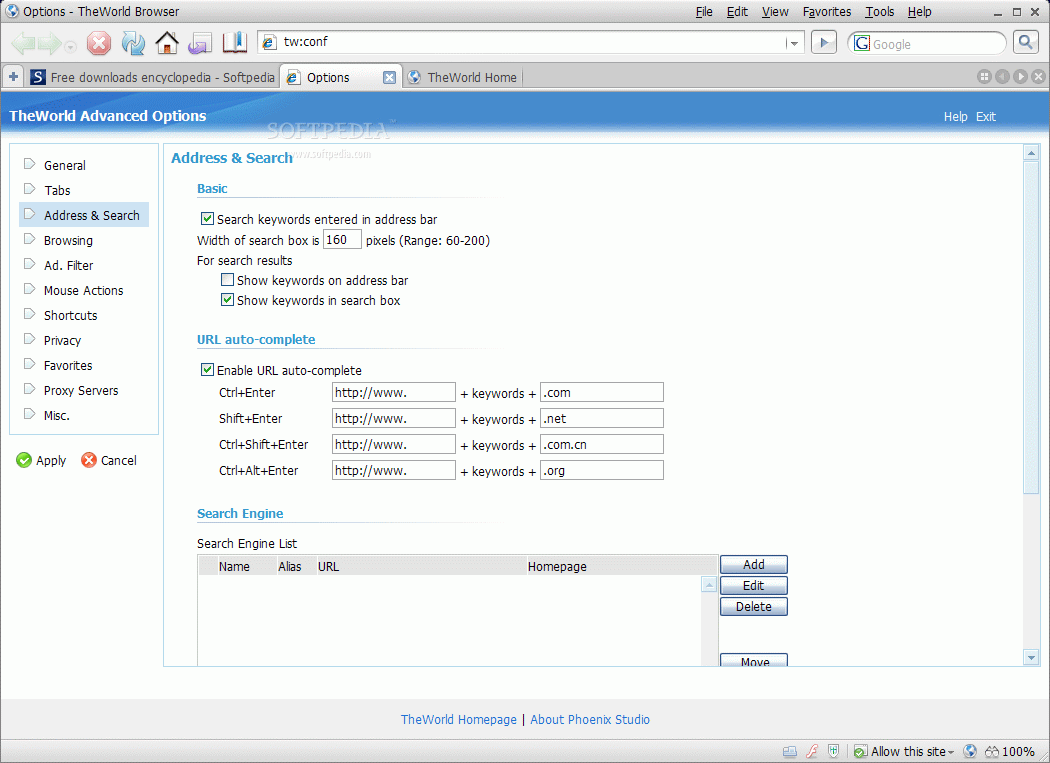This screenshot has height=763, width=1050.
Task: Open the Edit menu
Action: pyautogui.click(x=737, y=12)
